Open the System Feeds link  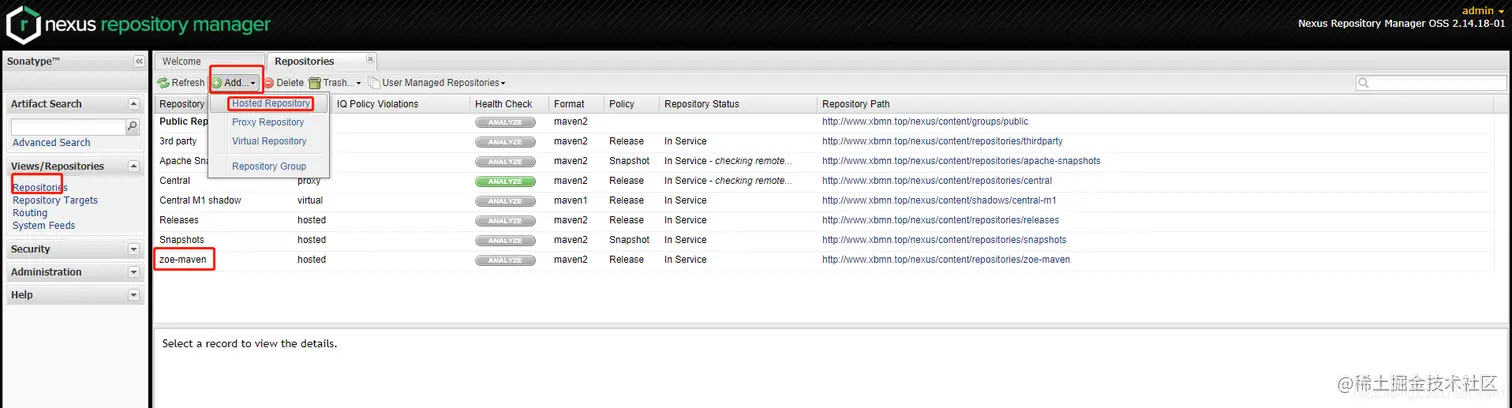pyautogui.click(x=43, y=225)
